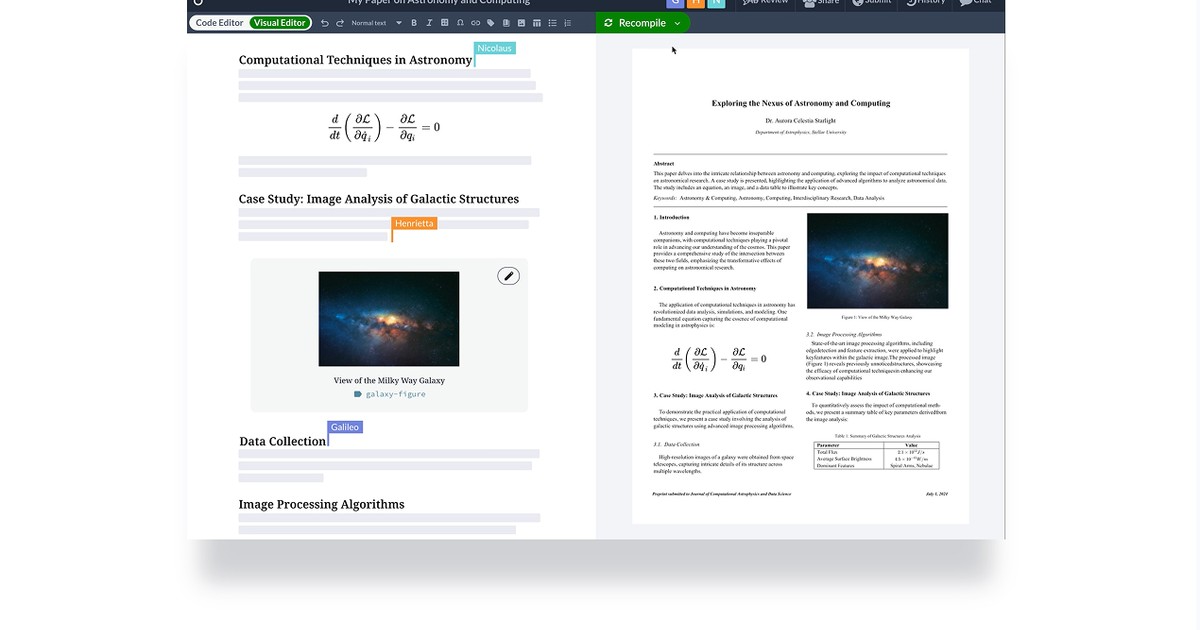The image size is (1200, 630).
Task: Open the Chat panel
Action: (977, 2)
